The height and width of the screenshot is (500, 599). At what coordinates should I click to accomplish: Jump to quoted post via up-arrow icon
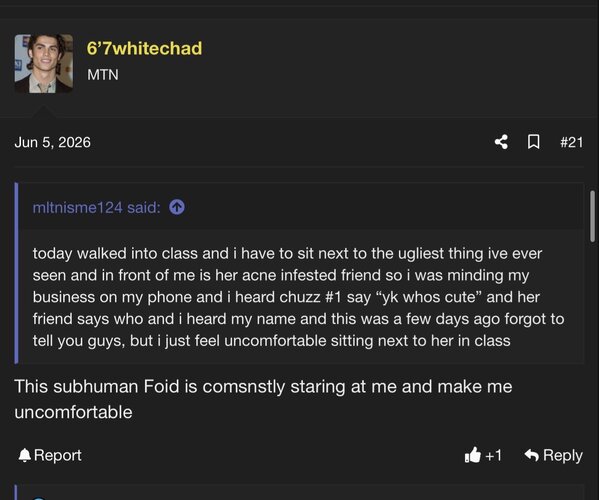177,207
